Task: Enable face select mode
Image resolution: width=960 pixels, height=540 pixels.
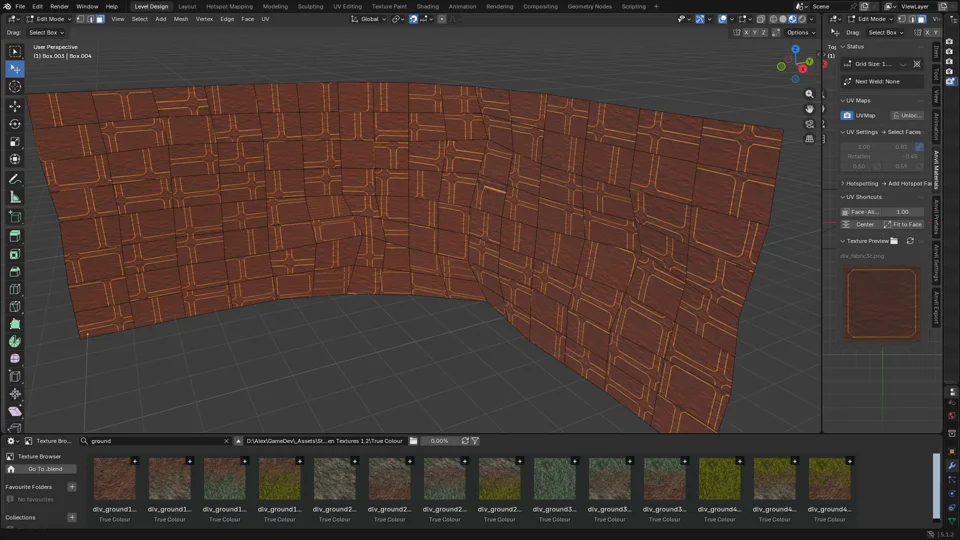Action: 100,19
